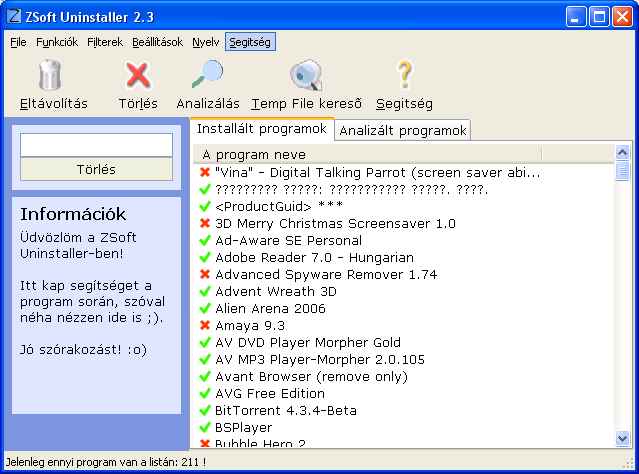Click green check beside question-mark named entry

point(205,189)
